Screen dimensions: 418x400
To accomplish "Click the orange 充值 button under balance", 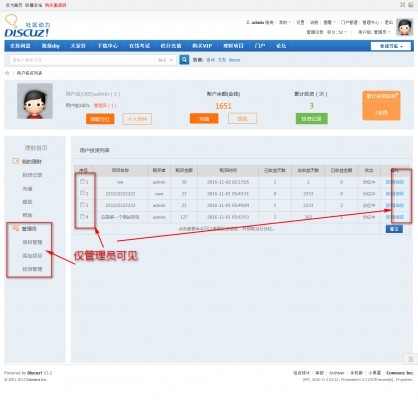I will point(204,119).
